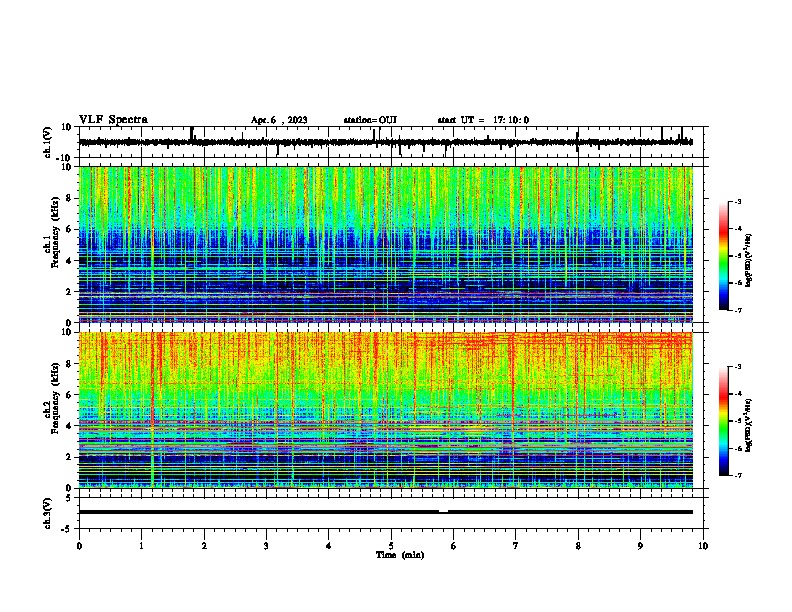Screen dimensions: 792x612
Task: Click the "VLF Spectra" plot title
Action: click(x=113, y=120)
